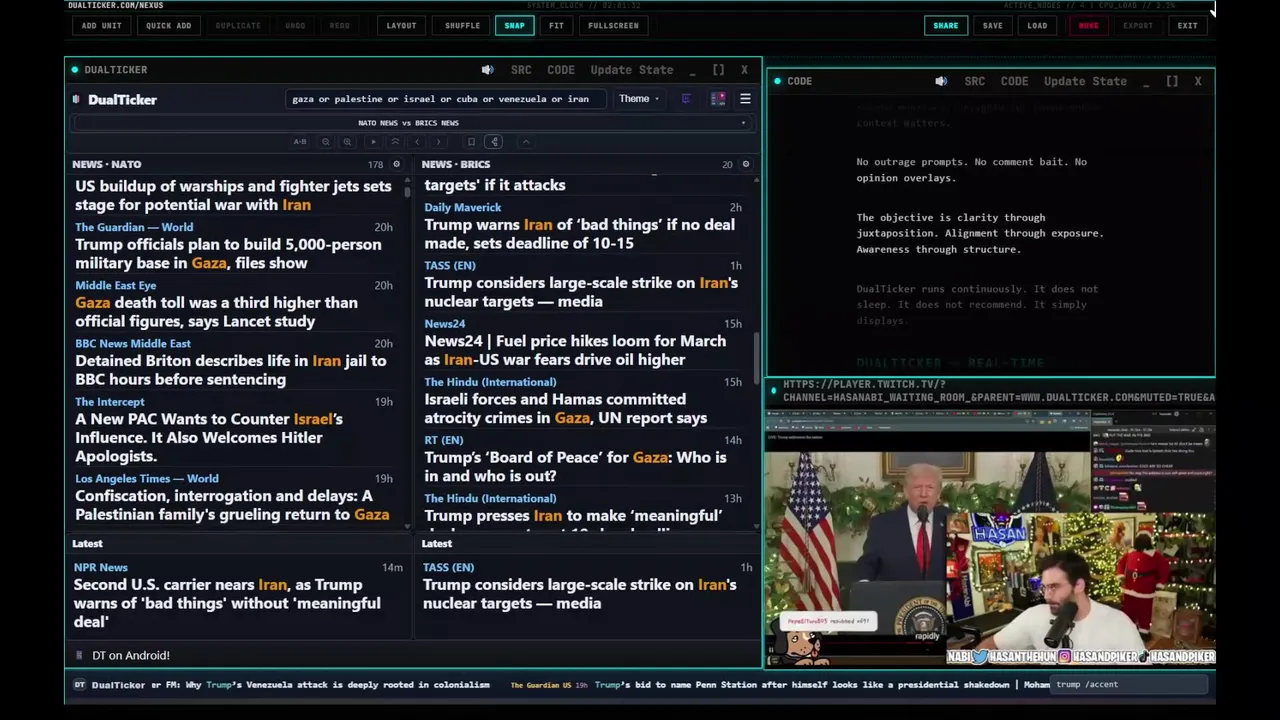Toggle the highlighted share-graph icon in toolbar
Screen dimensions: 1280x720
pyautogui.click(x=494, y=142)
